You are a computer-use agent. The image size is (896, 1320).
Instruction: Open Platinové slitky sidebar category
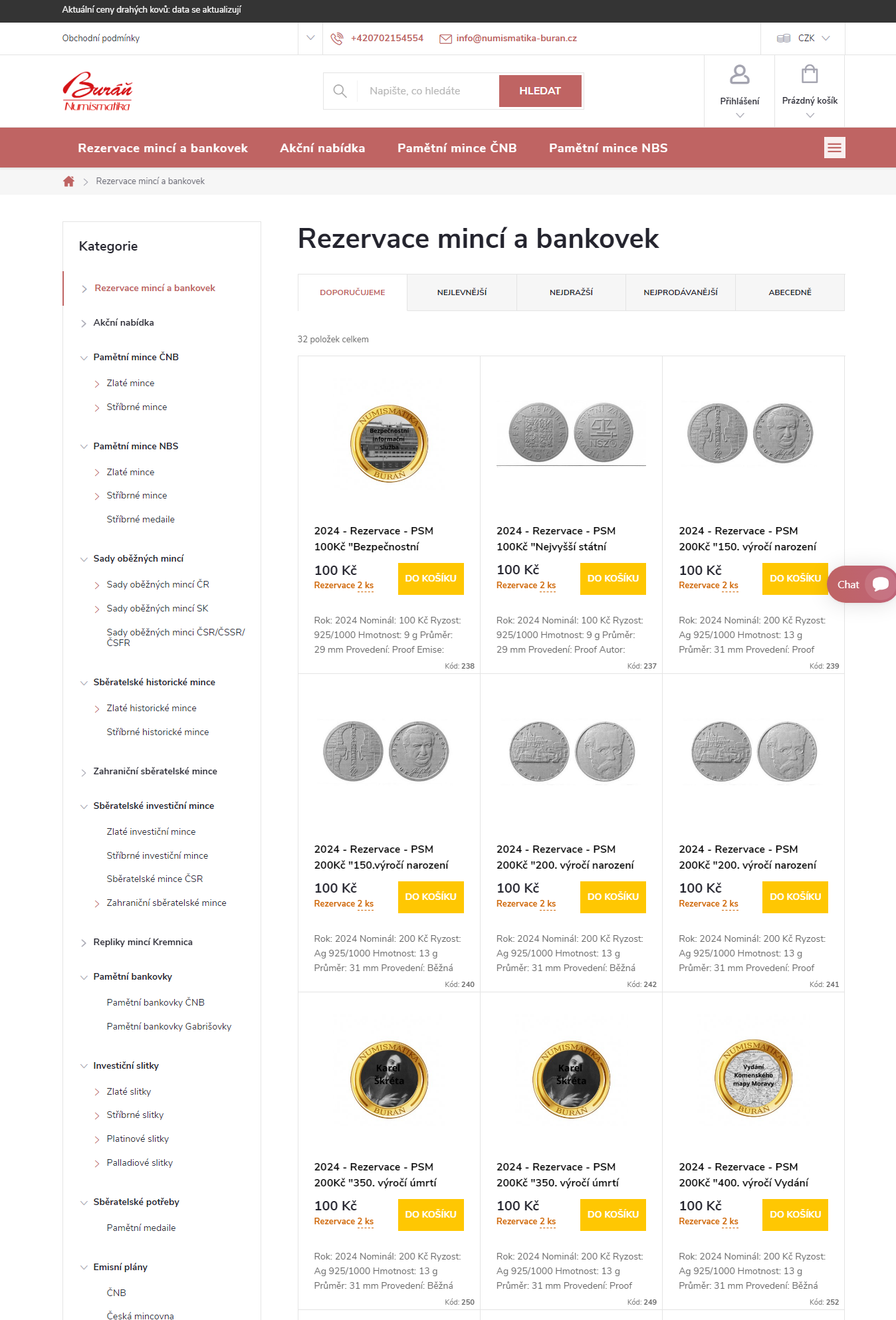(x=138, y=1139)
